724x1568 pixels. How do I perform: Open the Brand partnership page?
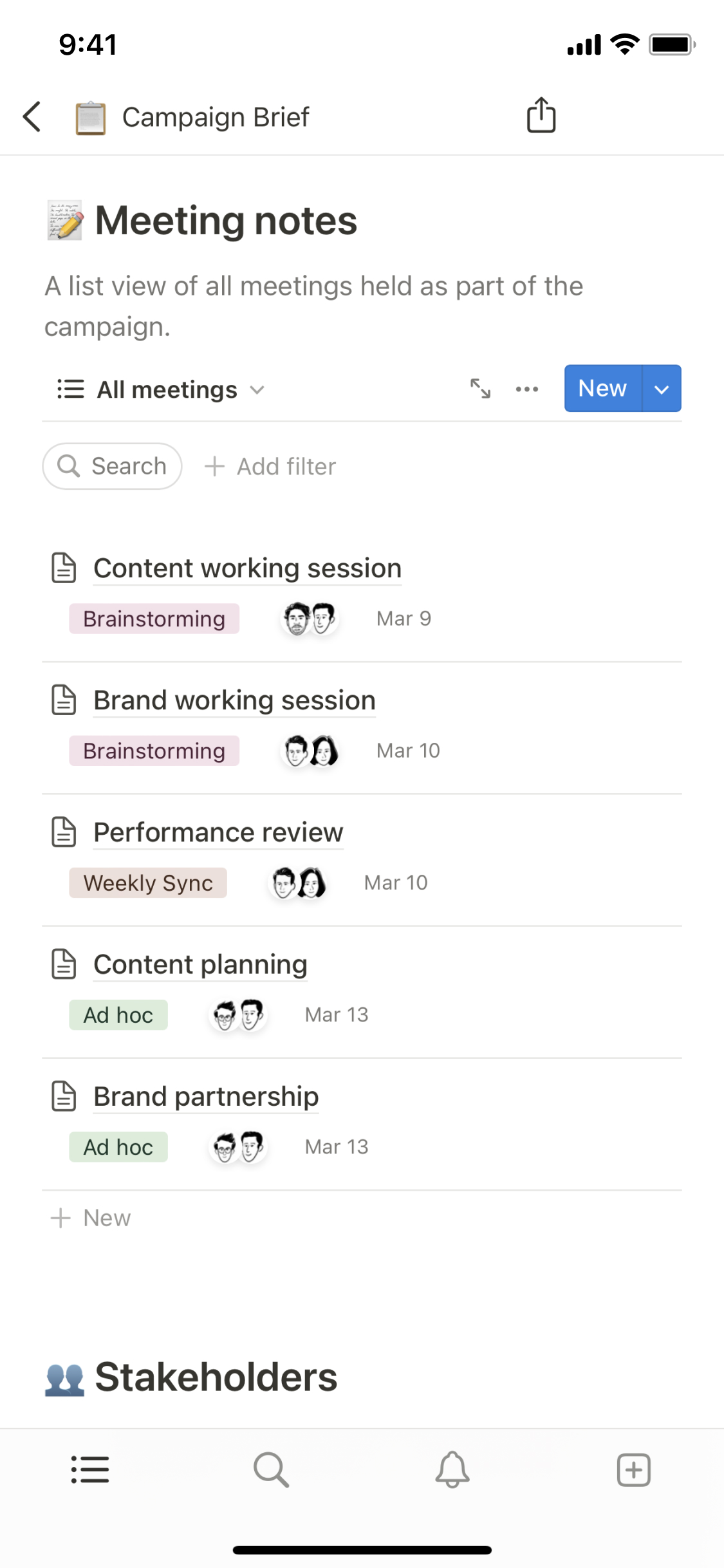[206, 1097]
